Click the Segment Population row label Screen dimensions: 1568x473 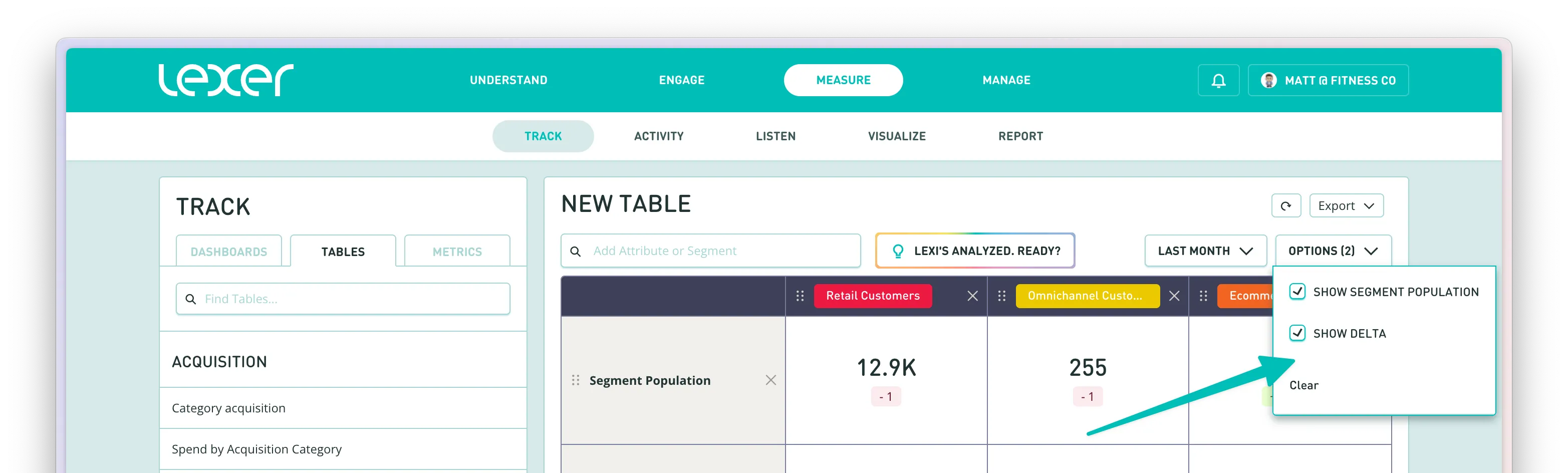[649, 380]
